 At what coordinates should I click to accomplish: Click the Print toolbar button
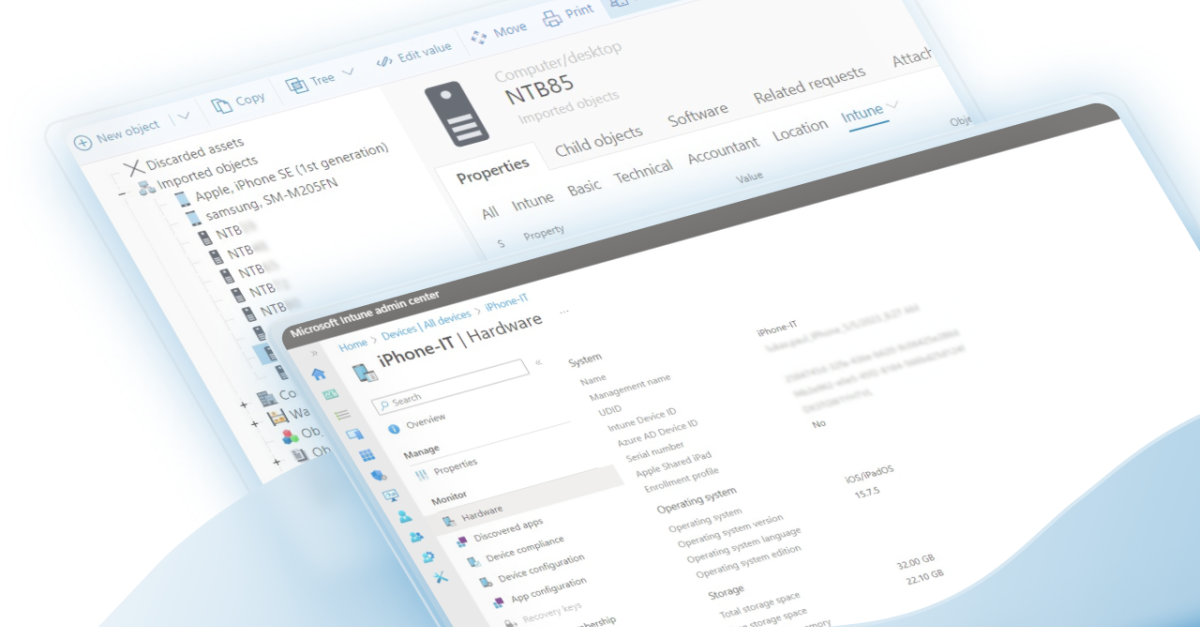click(x=568, y=14)
